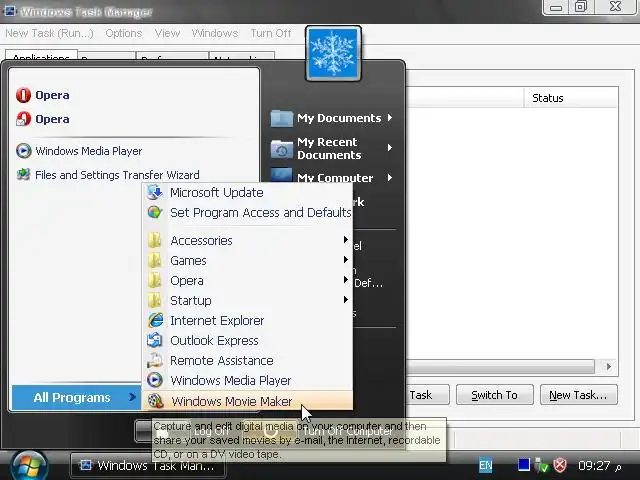Click the blue square tray icon
The width and height of the screenshot is (640, 480).
524,464
